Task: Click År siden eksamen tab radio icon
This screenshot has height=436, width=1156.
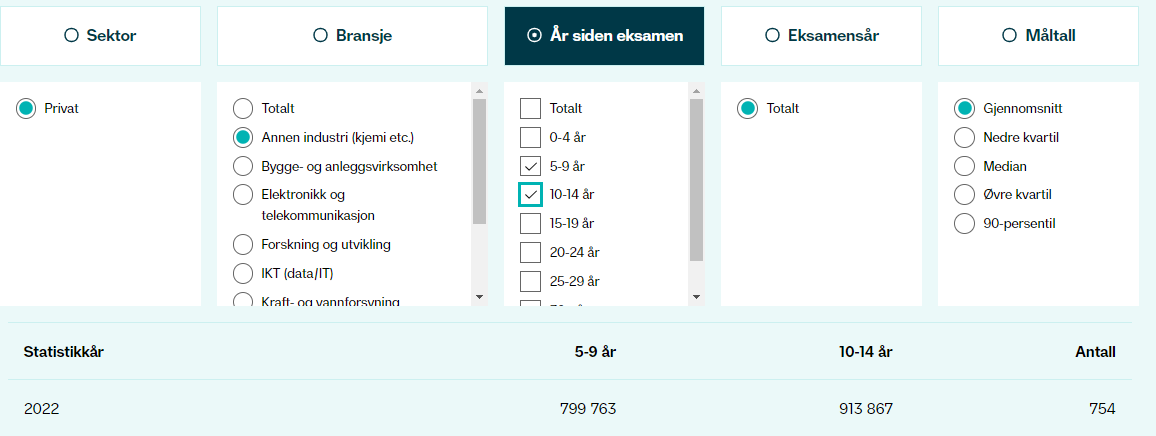Action: [x=535, y=35]
